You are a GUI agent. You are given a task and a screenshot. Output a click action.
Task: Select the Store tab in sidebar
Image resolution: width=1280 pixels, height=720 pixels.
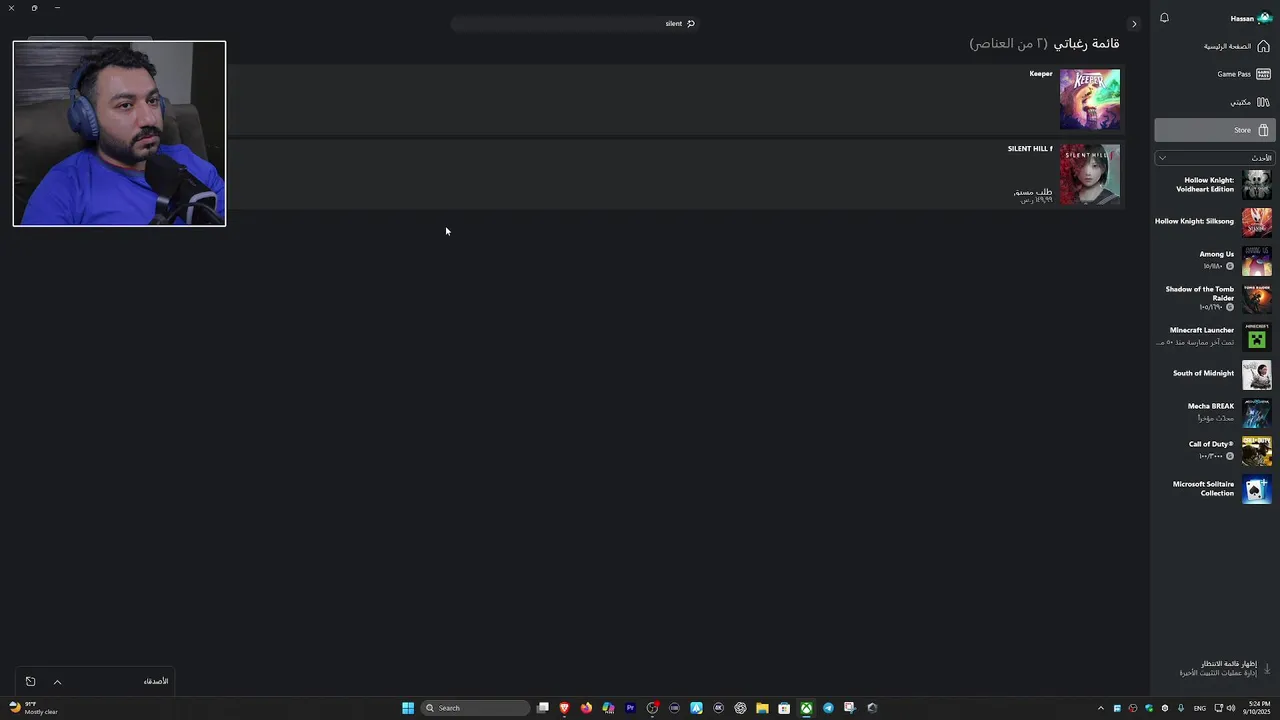pyautogui.click(x=1214, y=130)
